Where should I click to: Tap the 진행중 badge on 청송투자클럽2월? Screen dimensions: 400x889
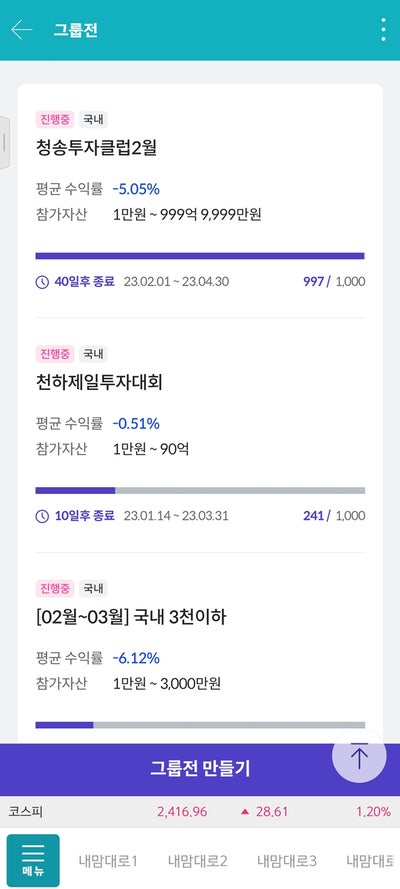[54, 120]
